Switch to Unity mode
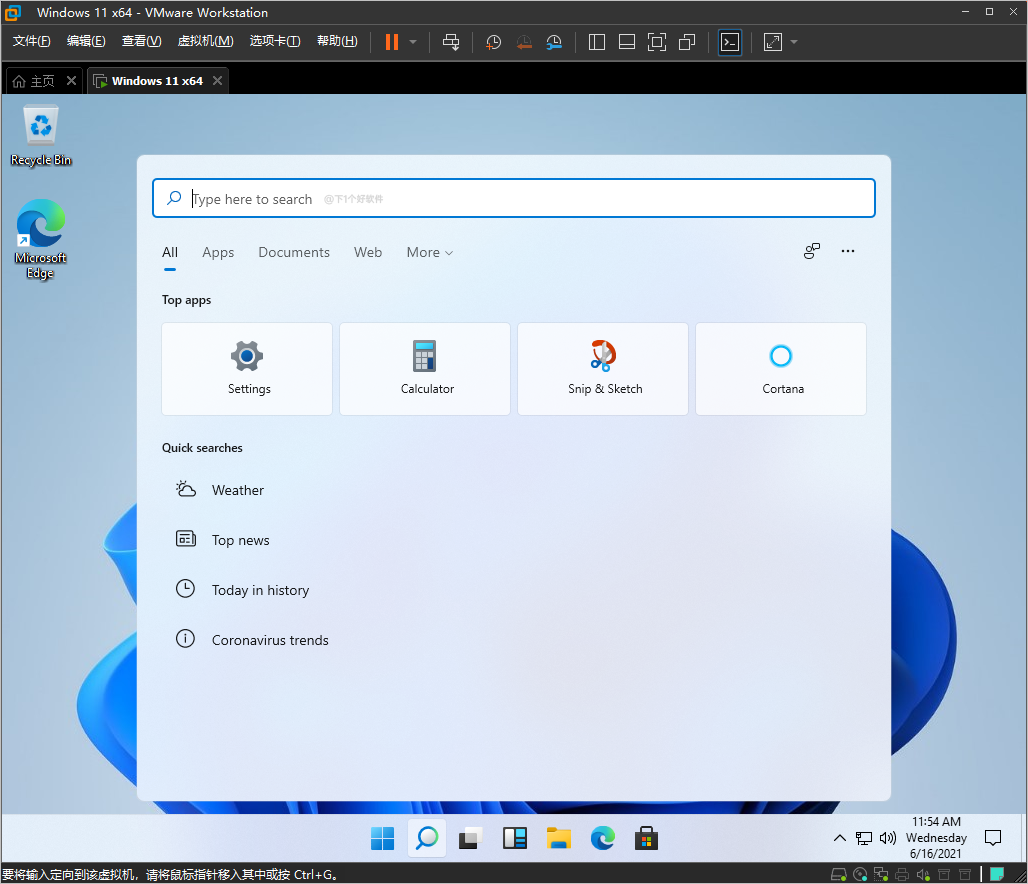This screenshot has height=884, width=1028. 687,42
